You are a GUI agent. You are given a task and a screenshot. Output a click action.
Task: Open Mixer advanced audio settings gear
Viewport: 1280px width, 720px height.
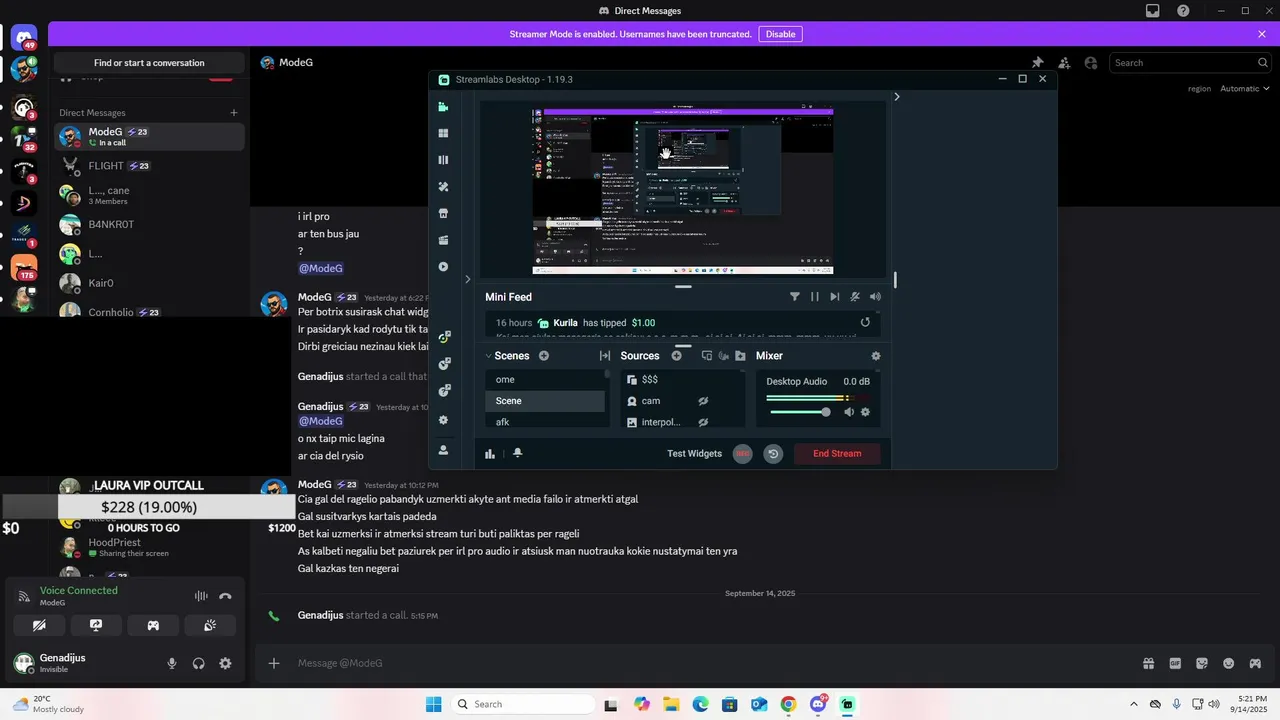(x=876, y=356)
